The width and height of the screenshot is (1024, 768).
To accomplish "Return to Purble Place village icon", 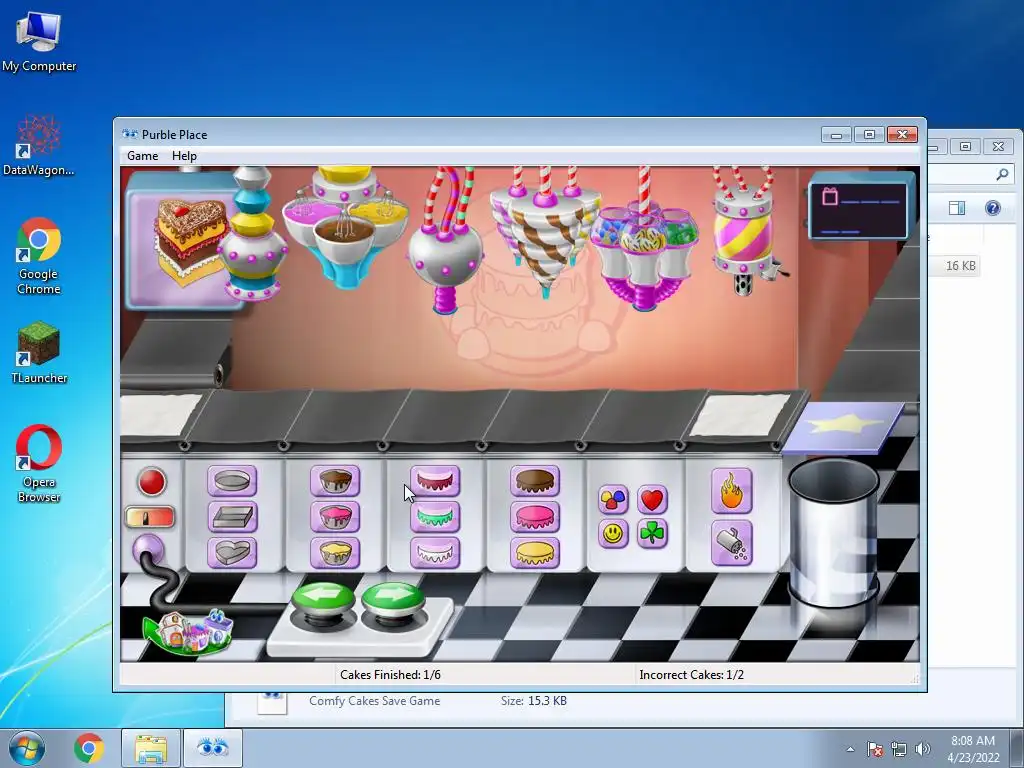I will point(189,632).
